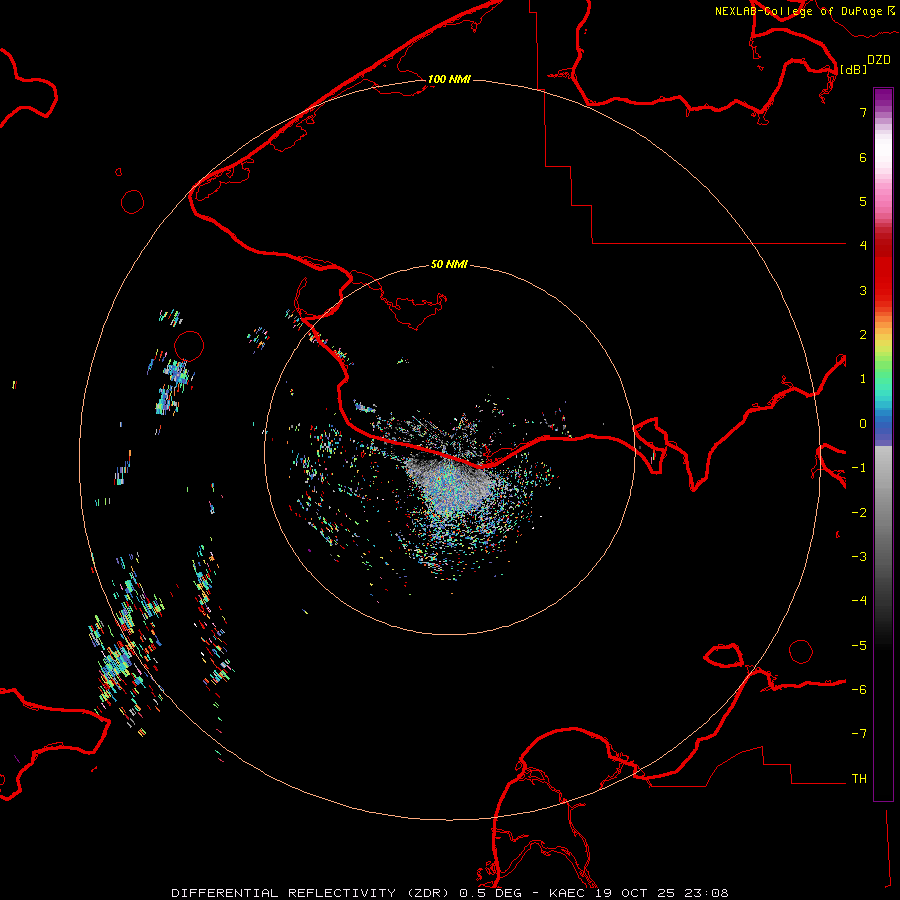Click the 1 value on color scale
The height and width of the screenshot is (900, 900).
click(863, 379)
